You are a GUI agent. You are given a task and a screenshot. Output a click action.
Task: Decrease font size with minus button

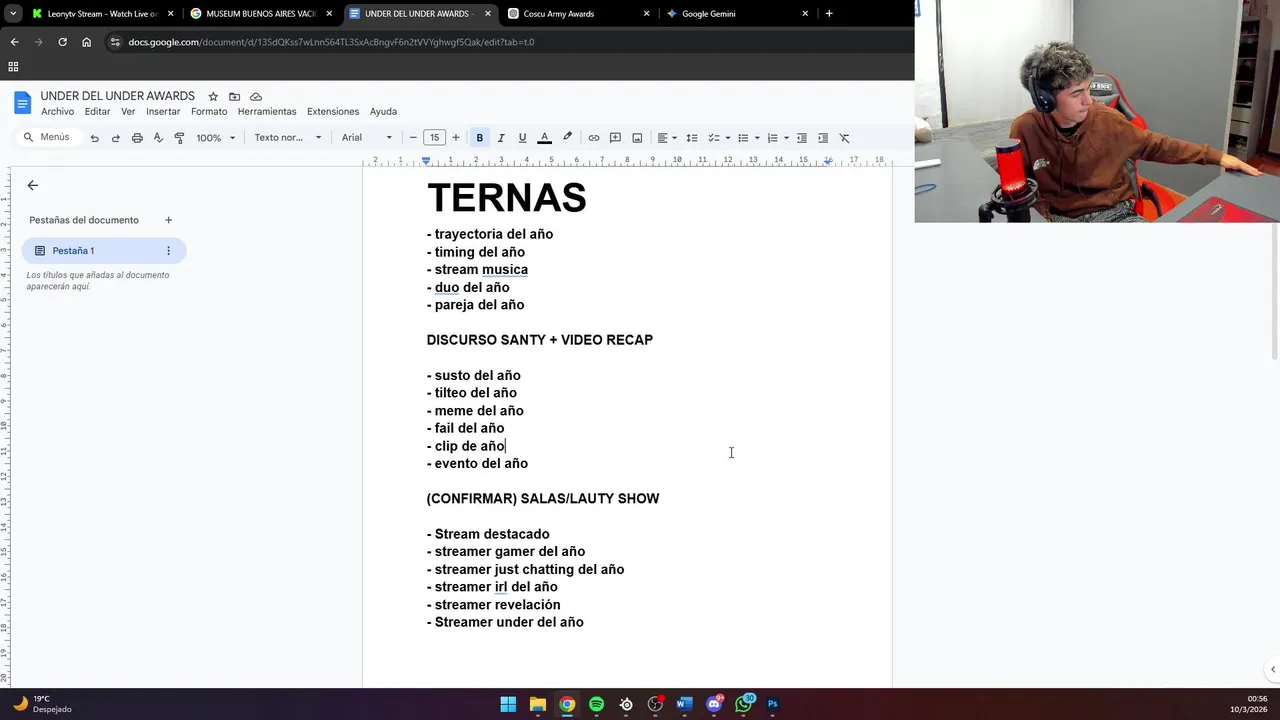413,138
